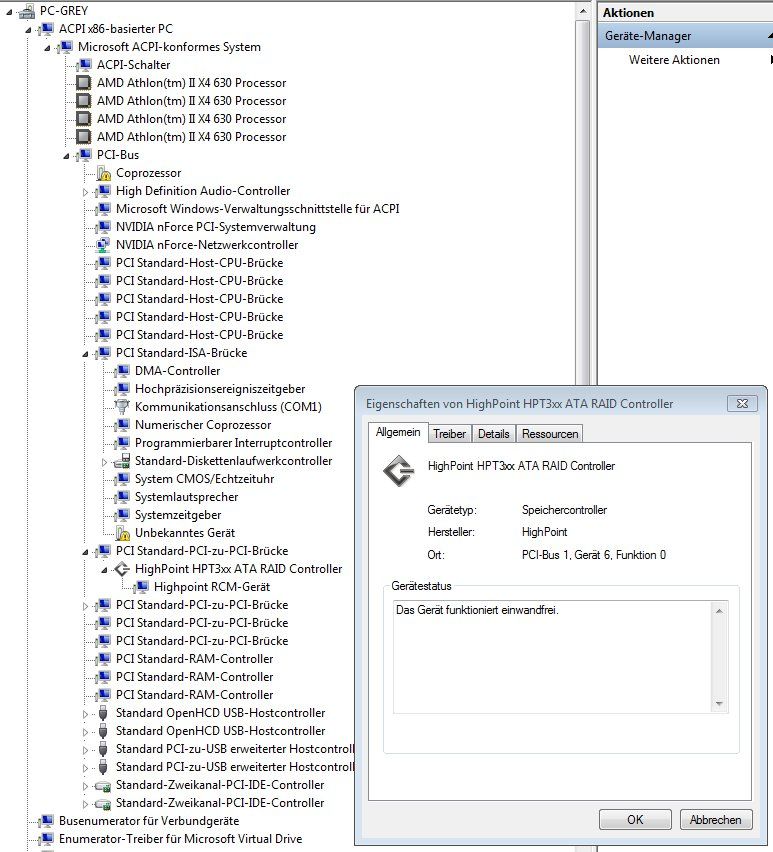This screenshot has width=773, height=852.
Task: Expand the first Standard-Zweikanal-PCI-IDE-Controller node
Action: (85, 786)
